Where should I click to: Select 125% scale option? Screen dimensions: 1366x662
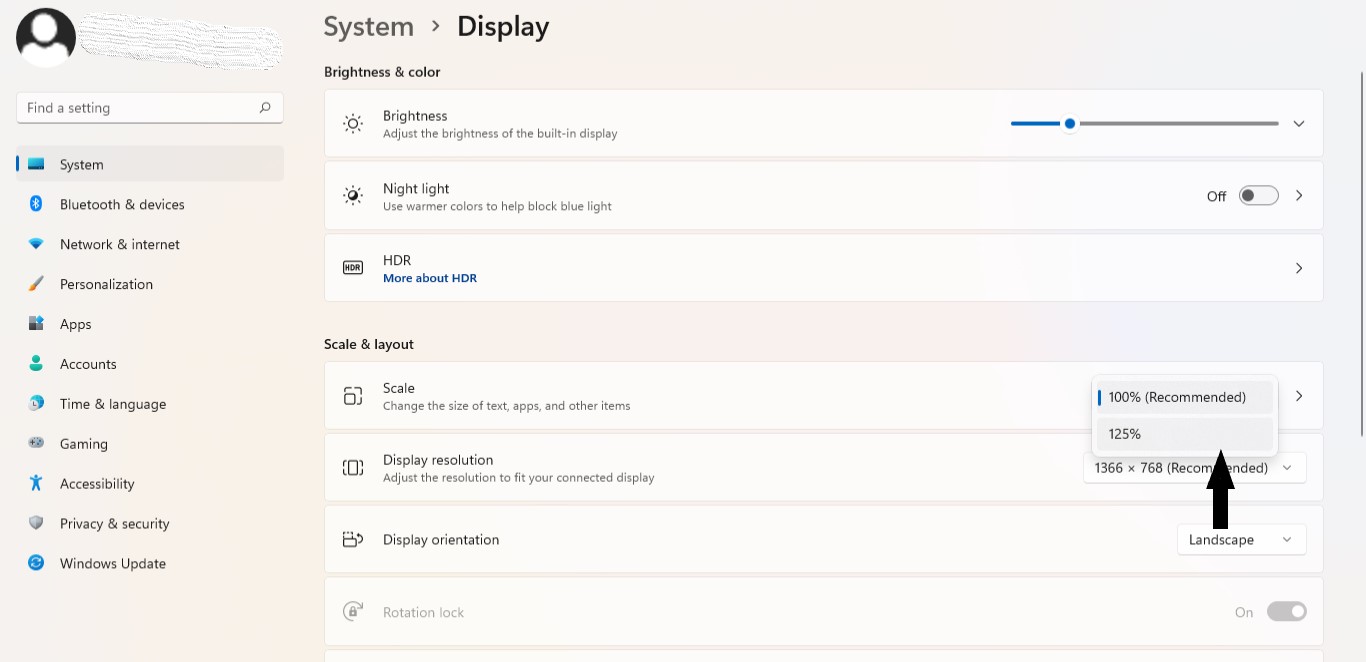click(x=1184, y=434)
